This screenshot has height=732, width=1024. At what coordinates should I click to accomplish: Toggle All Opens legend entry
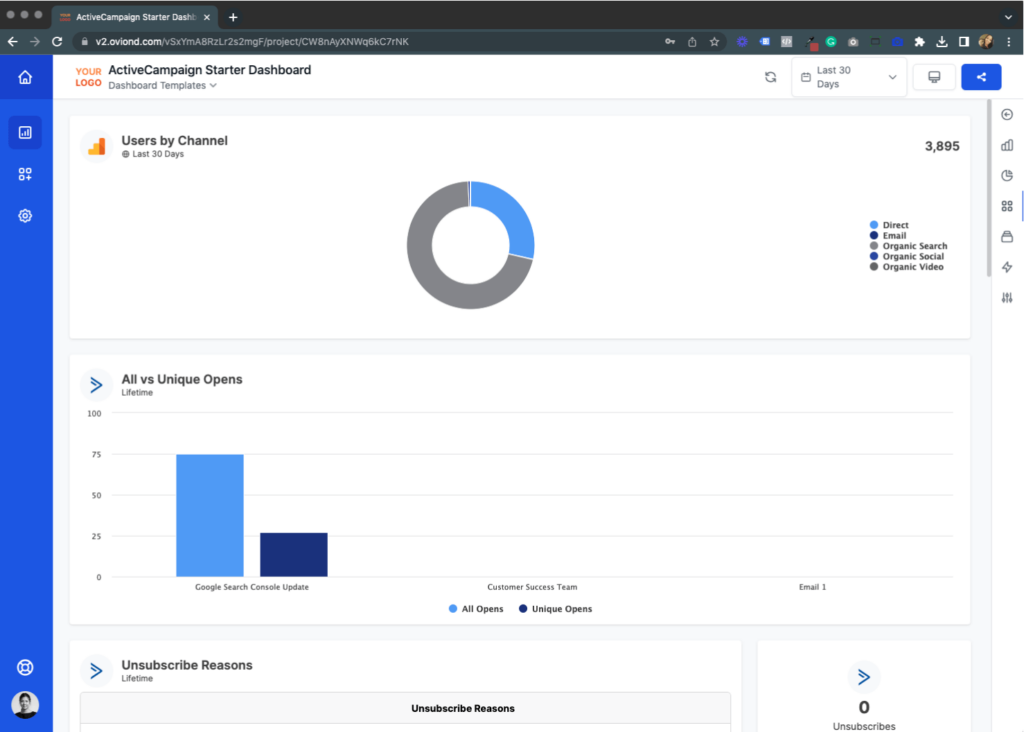476,609
